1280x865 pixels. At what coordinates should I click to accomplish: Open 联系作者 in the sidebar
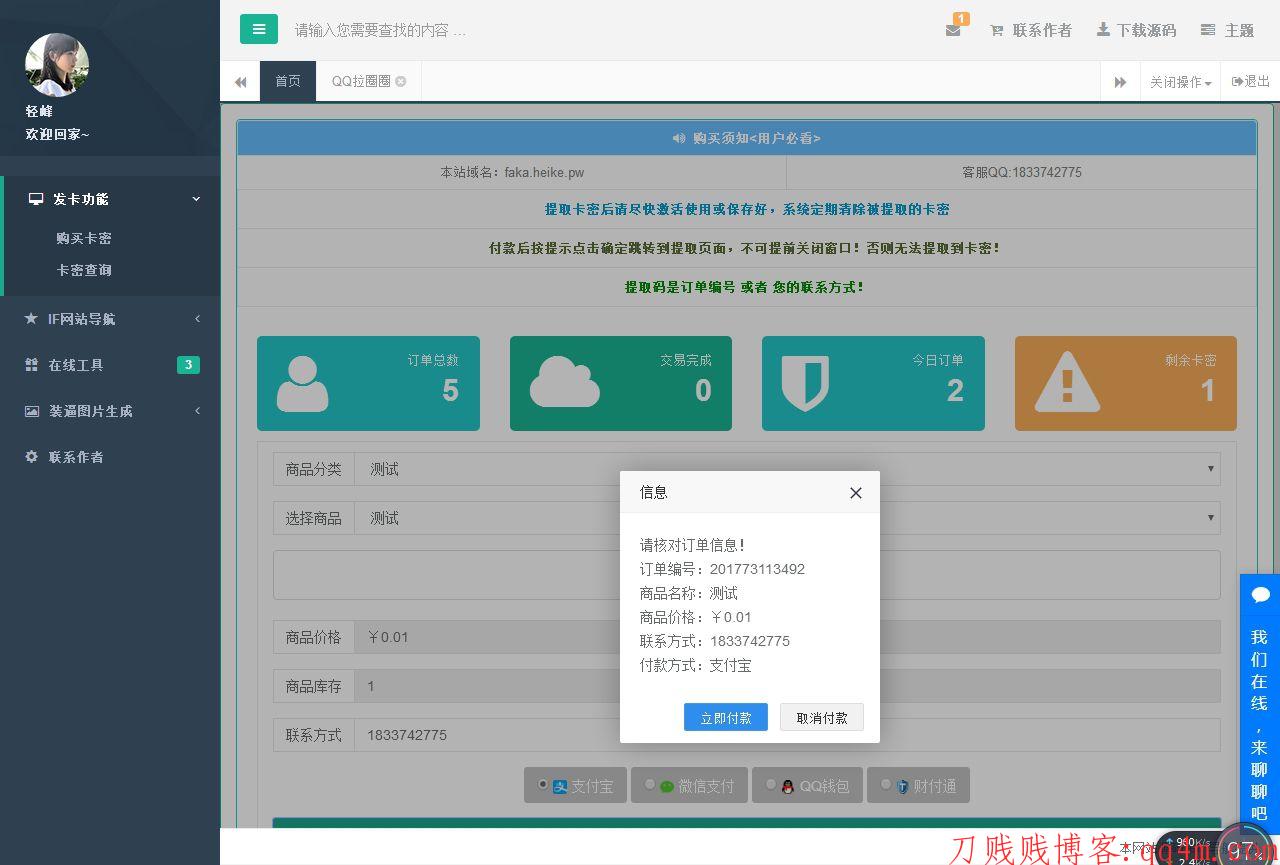(110, 457)
